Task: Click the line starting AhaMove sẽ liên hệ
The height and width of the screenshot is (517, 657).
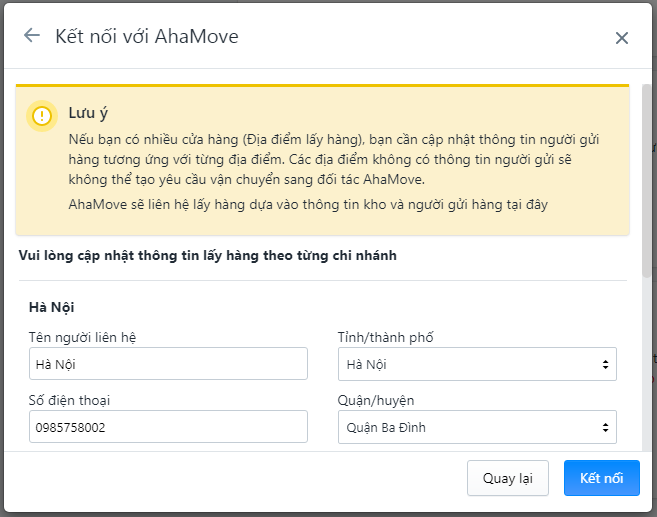Action: point(308,204)
